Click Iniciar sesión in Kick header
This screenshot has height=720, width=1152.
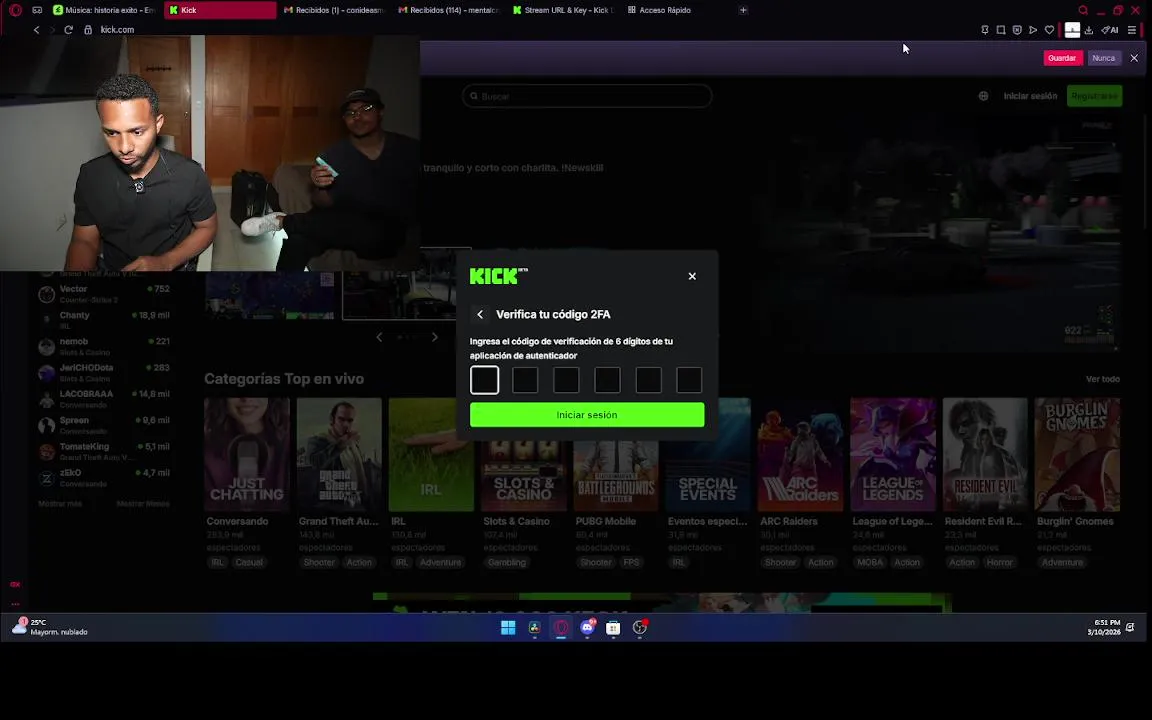(x=1030, y=96)
